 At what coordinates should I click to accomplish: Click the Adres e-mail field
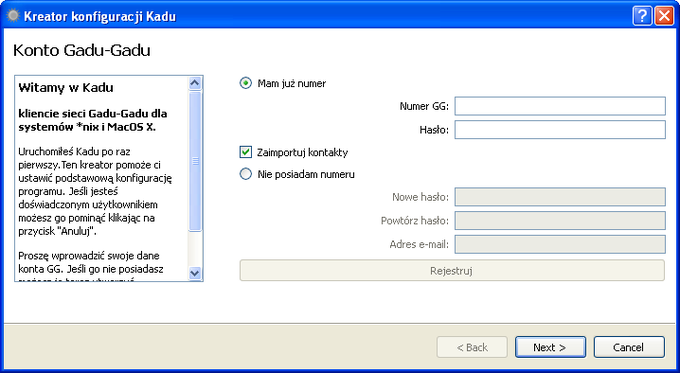click(560, 244)
